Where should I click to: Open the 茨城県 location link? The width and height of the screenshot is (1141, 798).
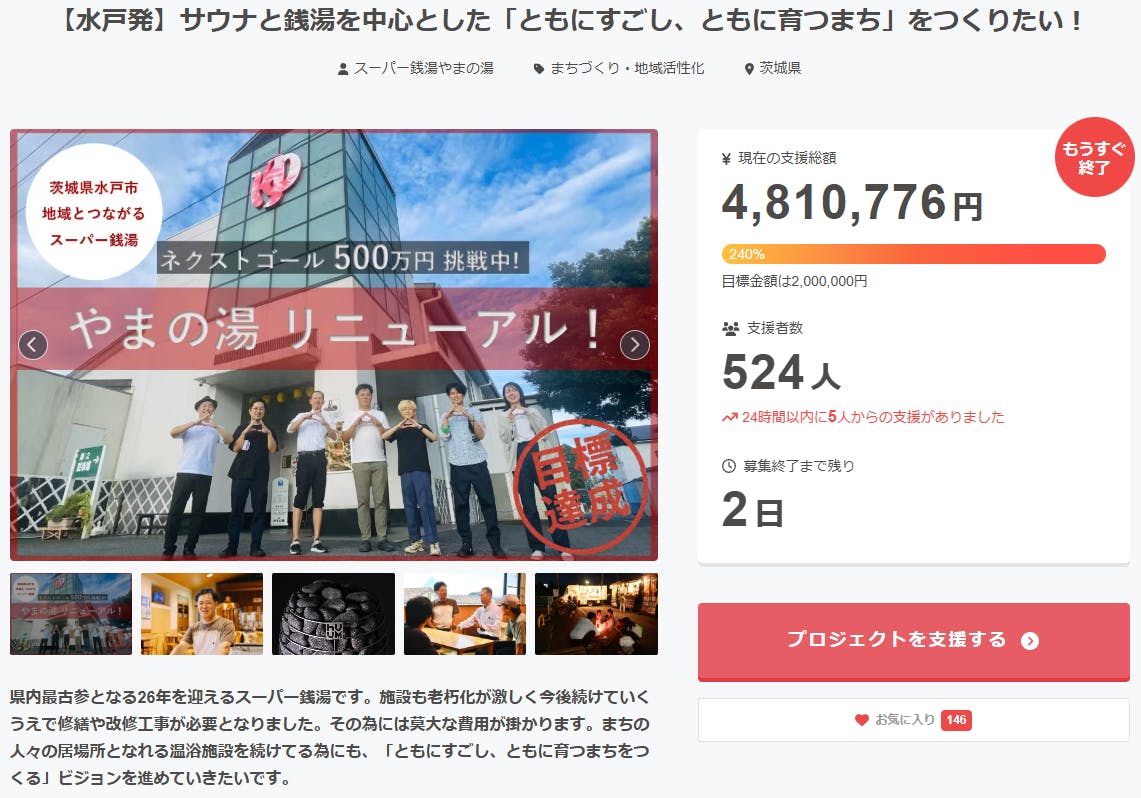point(780,68)
